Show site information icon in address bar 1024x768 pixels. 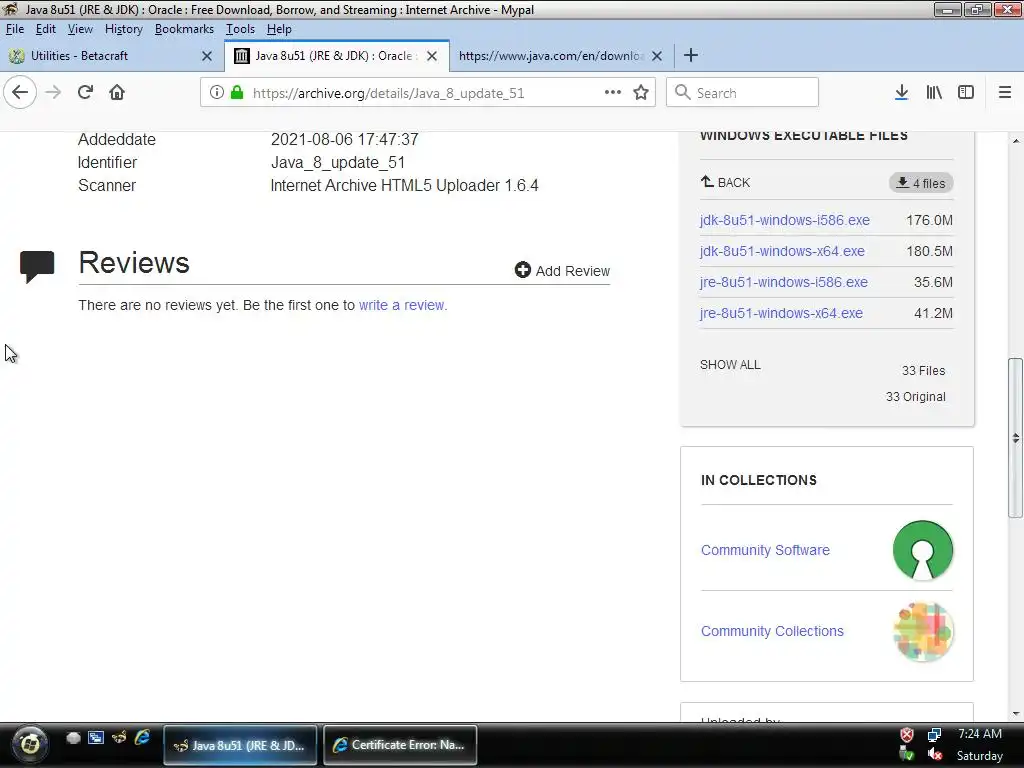(217, 93)
